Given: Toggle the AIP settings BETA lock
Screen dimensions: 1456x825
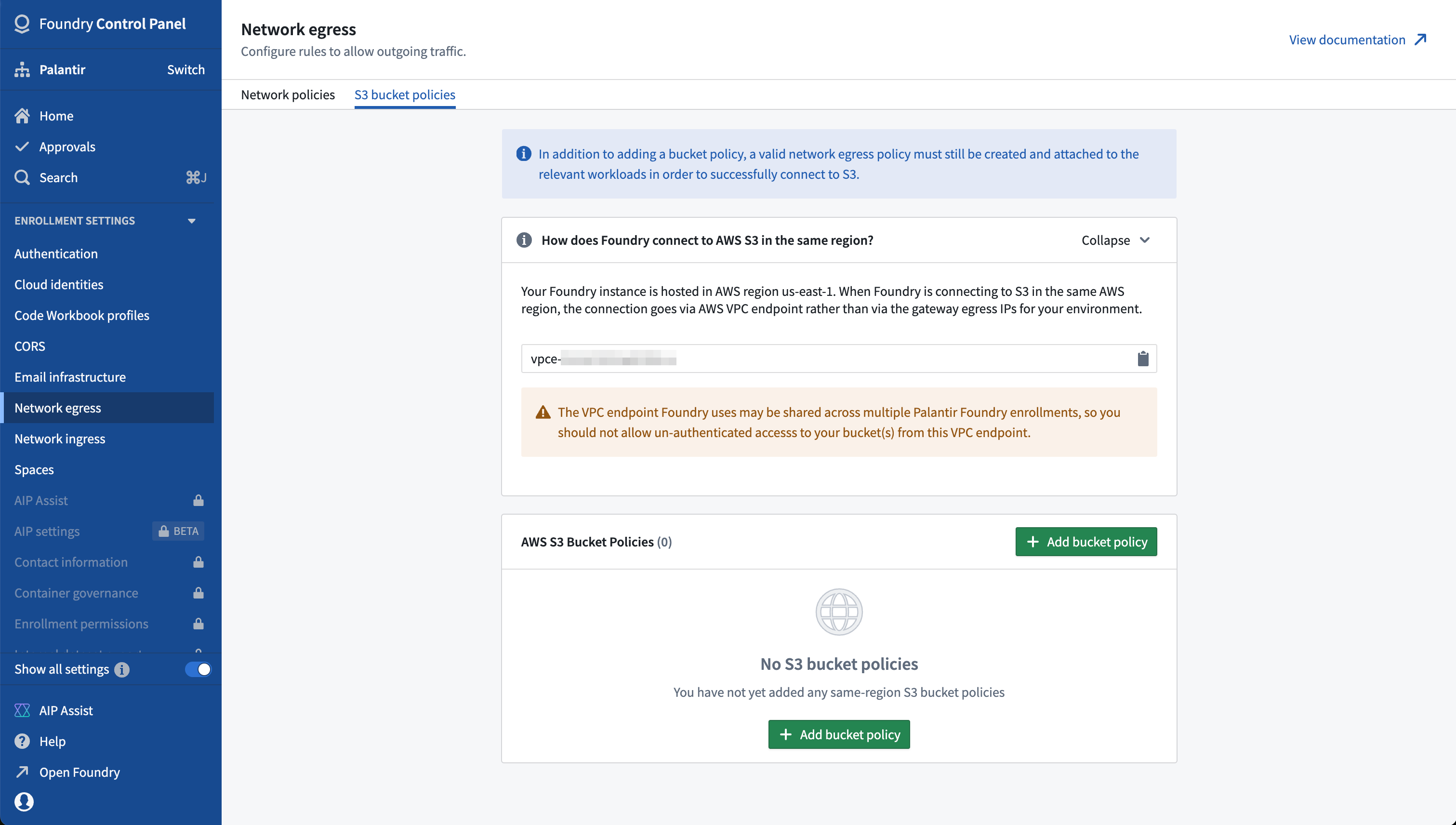Looking at the screenshot, I should [163, 531].
